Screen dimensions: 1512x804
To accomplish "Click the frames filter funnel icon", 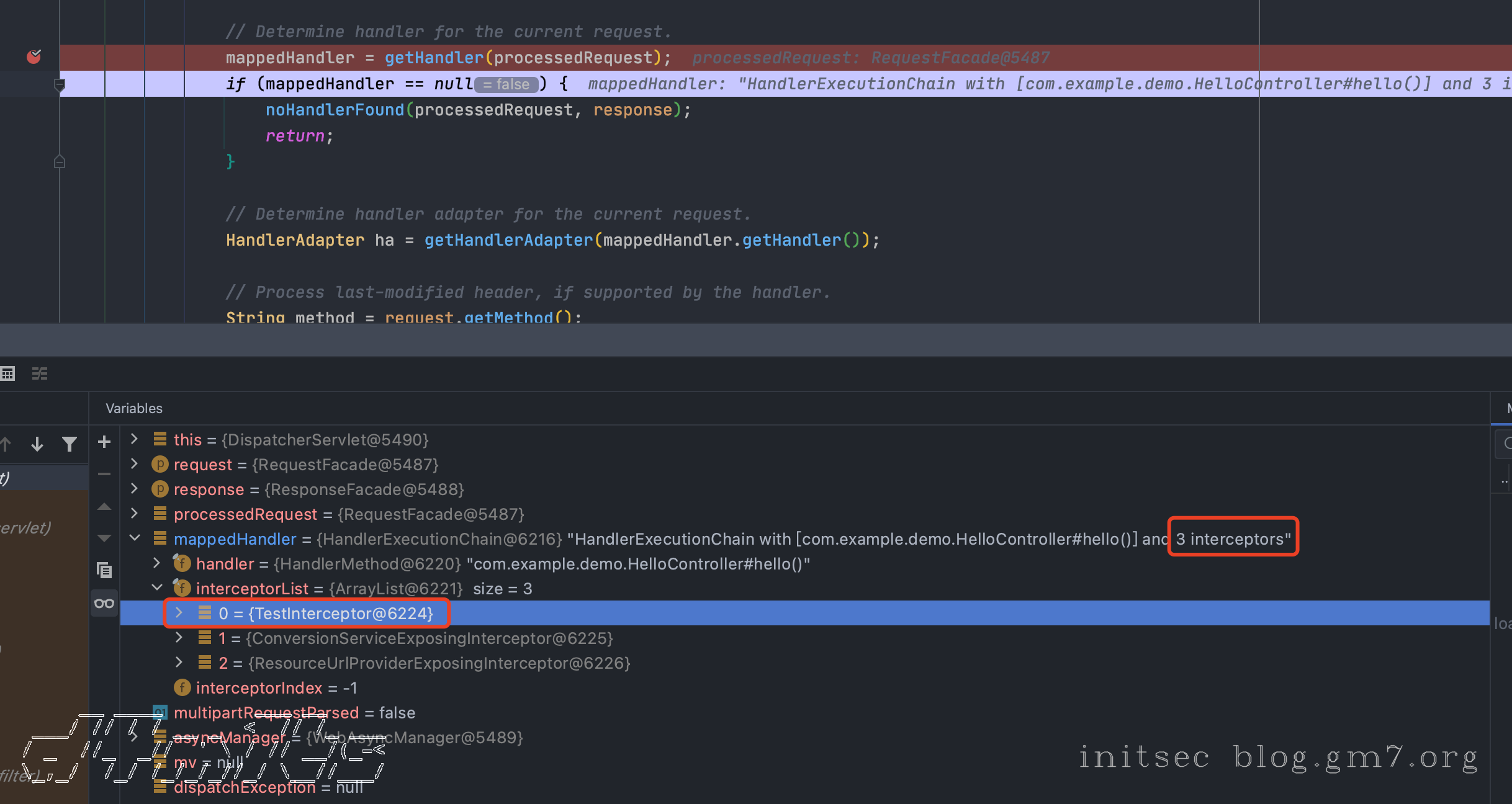I will click(70, 444).
